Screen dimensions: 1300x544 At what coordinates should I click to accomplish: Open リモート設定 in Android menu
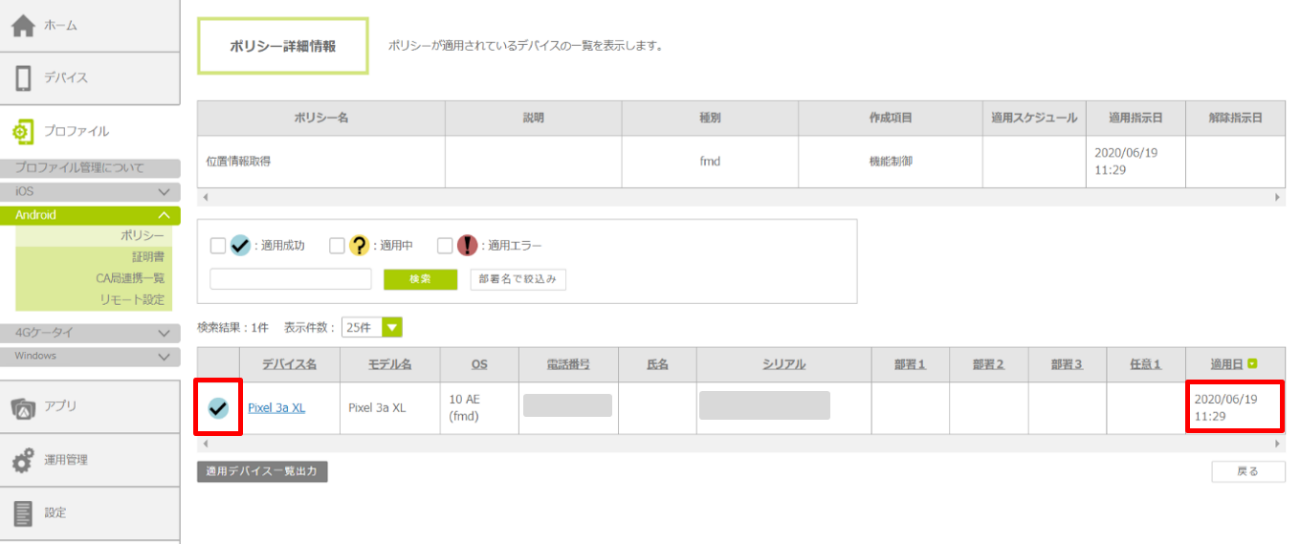coord(131,300)
